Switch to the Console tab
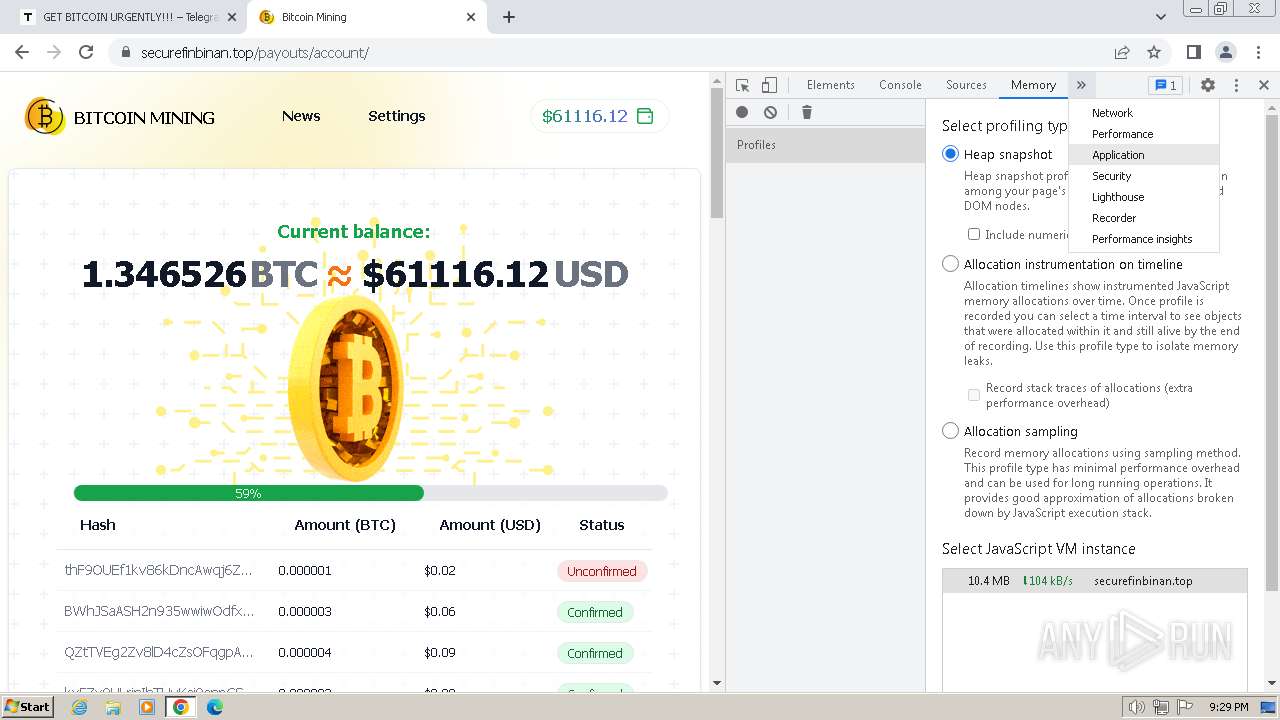Viewport: 1280px width, 720px height. pos(900,85)
